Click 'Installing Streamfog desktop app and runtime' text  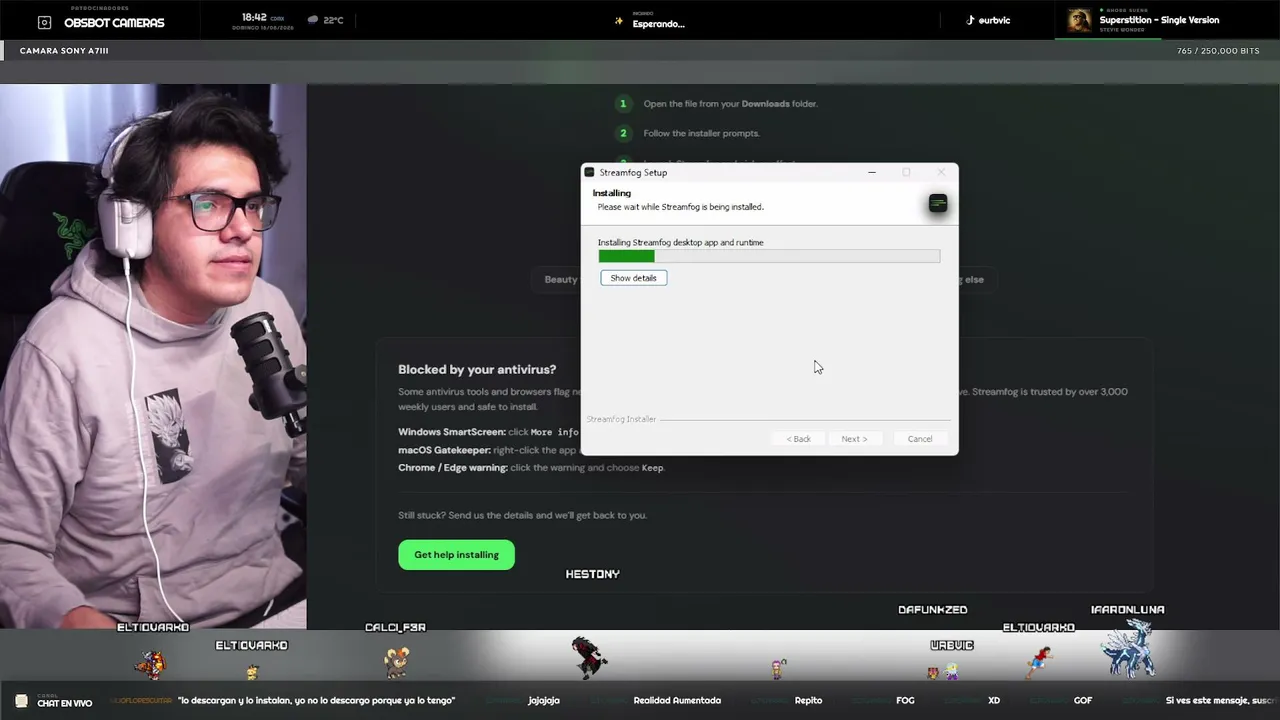(x=681, y=242)
